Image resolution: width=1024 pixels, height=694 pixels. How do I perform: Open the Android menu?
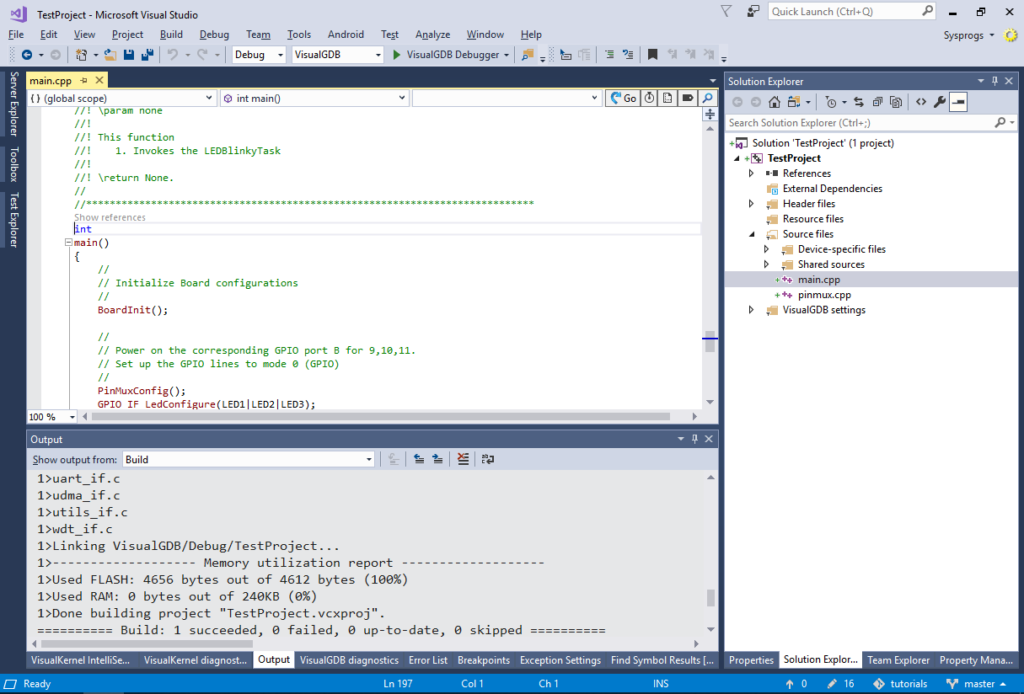[345, 33]
